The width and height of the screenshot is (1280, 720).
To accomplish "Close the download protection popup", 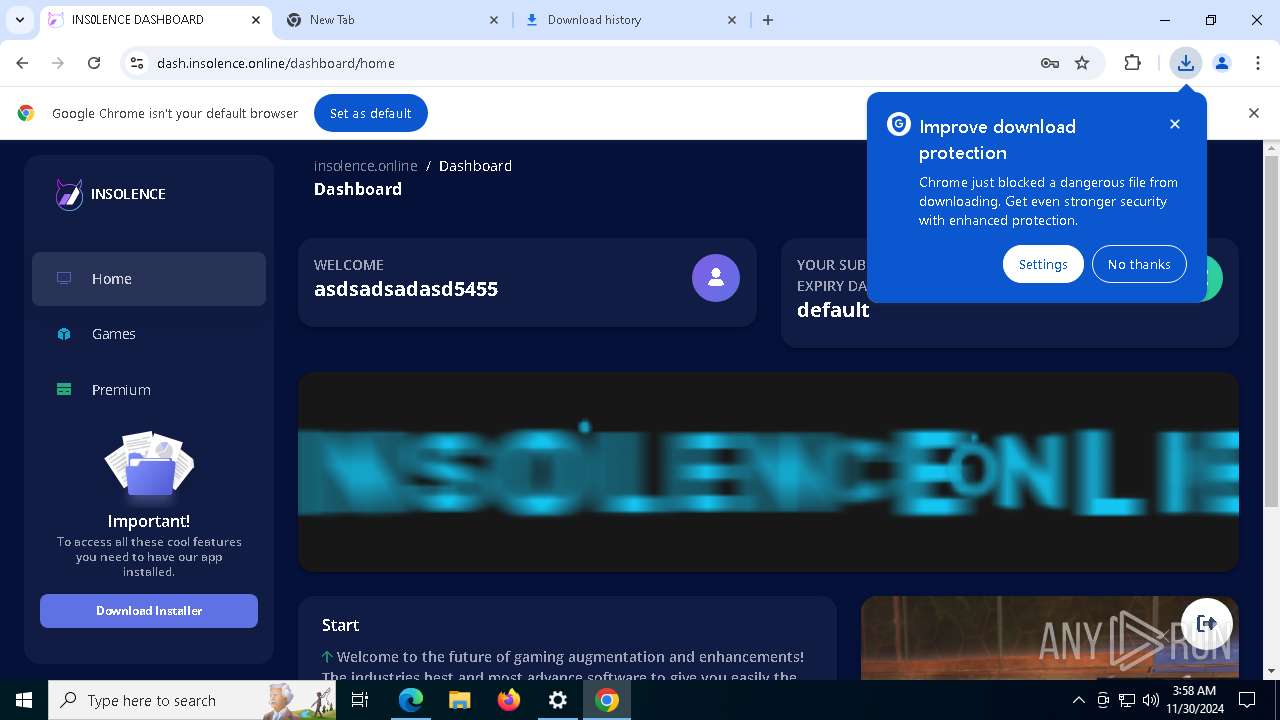I will point(1175,124).
